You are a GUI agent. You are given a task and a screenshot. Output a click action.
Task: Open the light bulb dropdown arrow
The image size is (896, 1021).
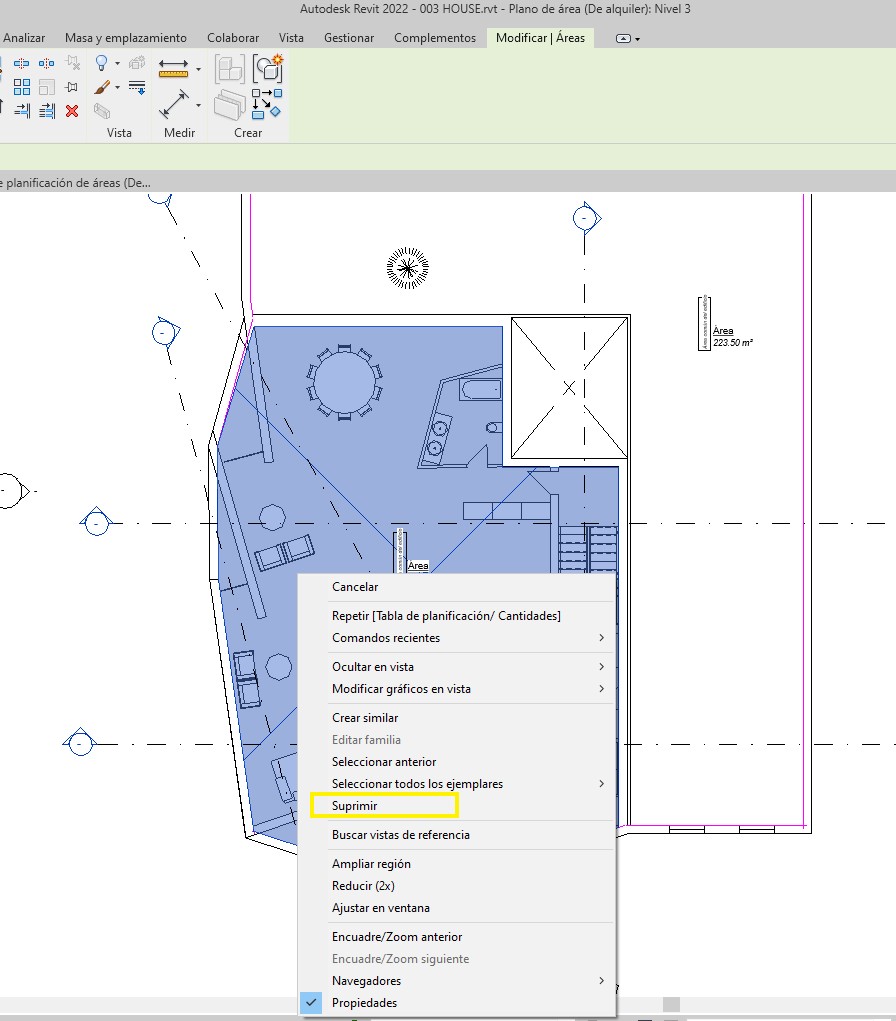click(117, 64)
